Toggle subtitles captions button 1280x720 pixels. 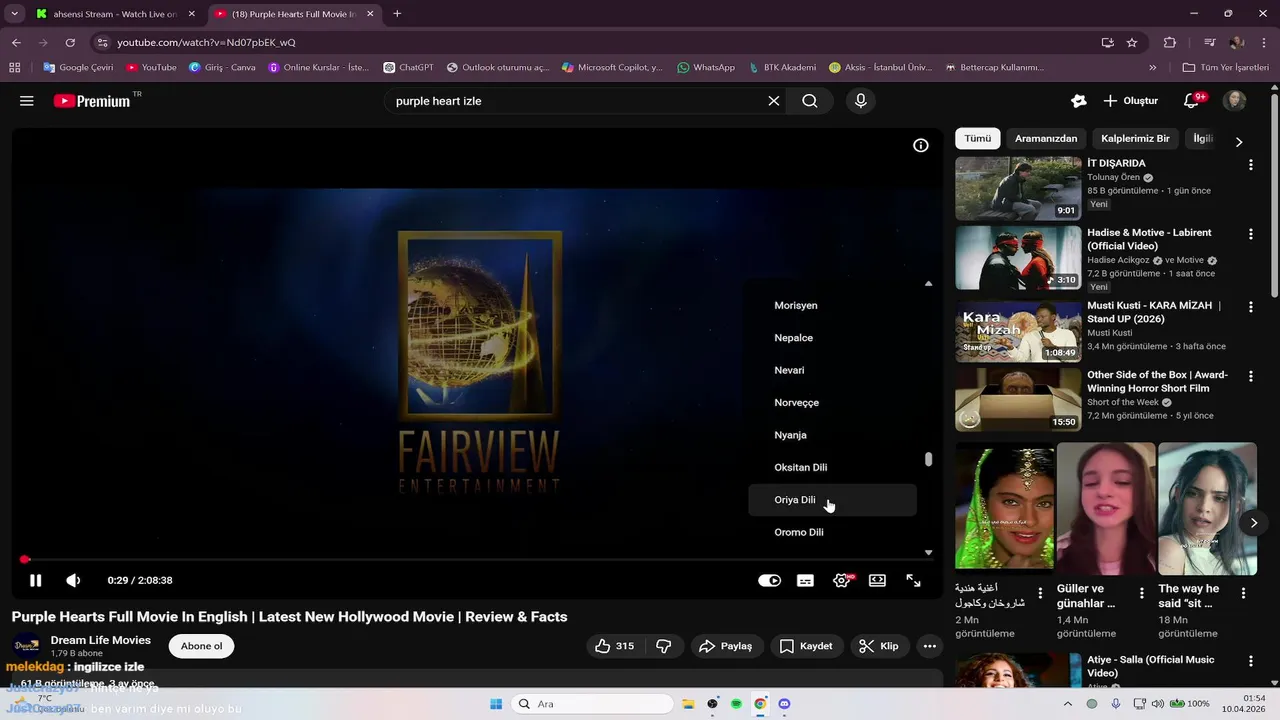[805, 580]
